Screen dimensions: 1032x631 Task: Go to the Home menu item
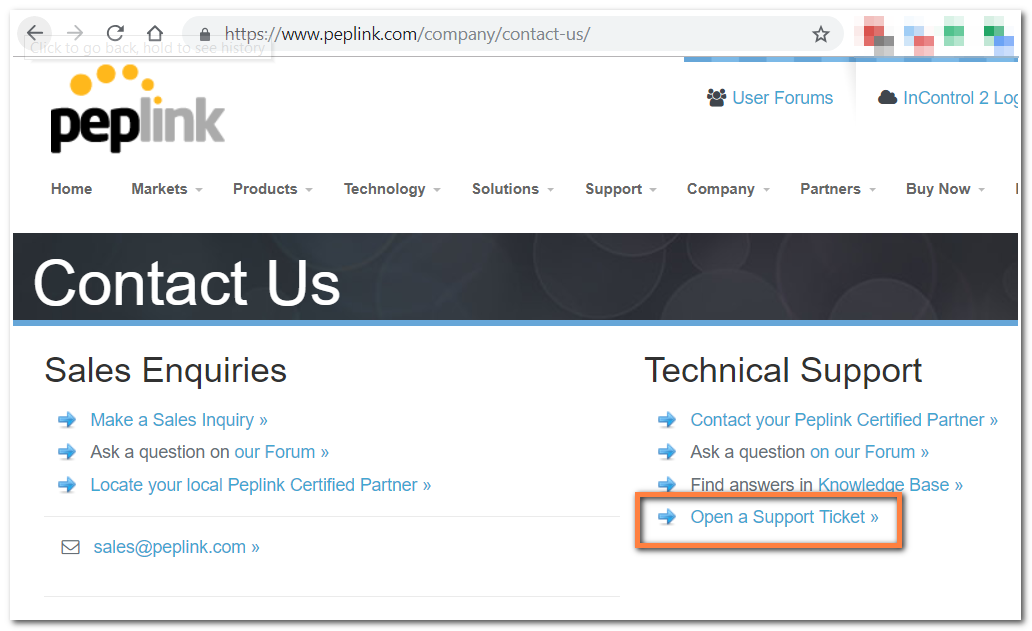(71, 189)
